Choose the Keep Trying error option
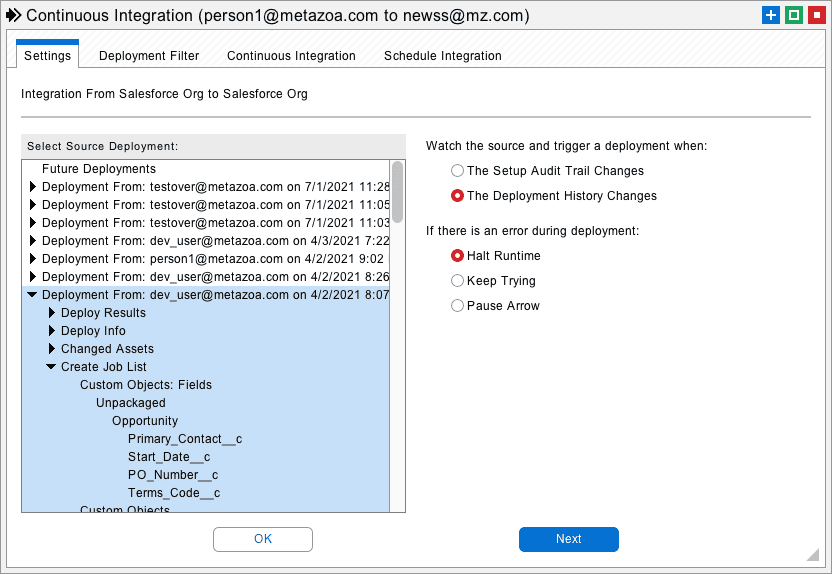 [457, 281]
